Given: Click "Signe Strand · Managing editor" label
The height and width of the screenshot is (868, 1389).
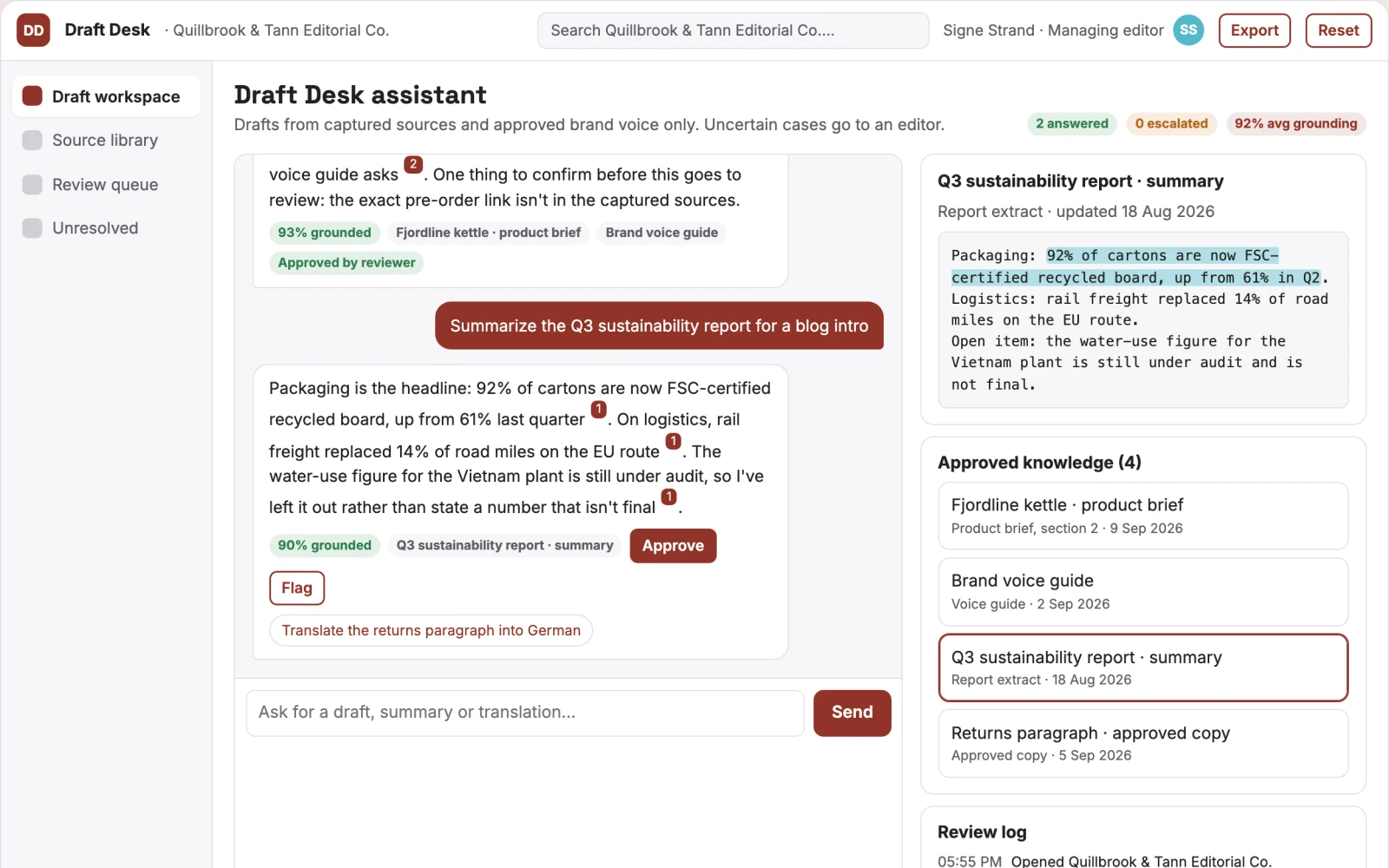Looking at the screenshot, I should point(1053,30).
